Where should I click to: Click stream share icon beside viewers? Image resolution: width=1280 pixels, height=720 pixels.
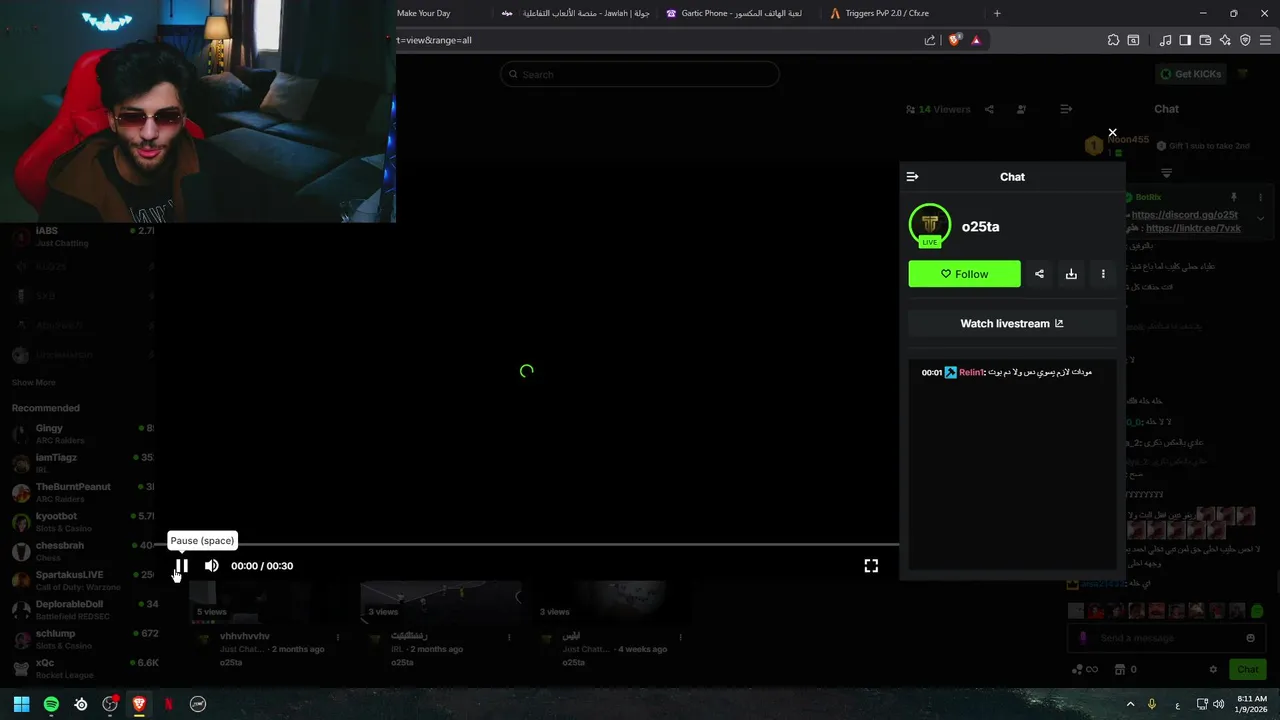point(989,109)
